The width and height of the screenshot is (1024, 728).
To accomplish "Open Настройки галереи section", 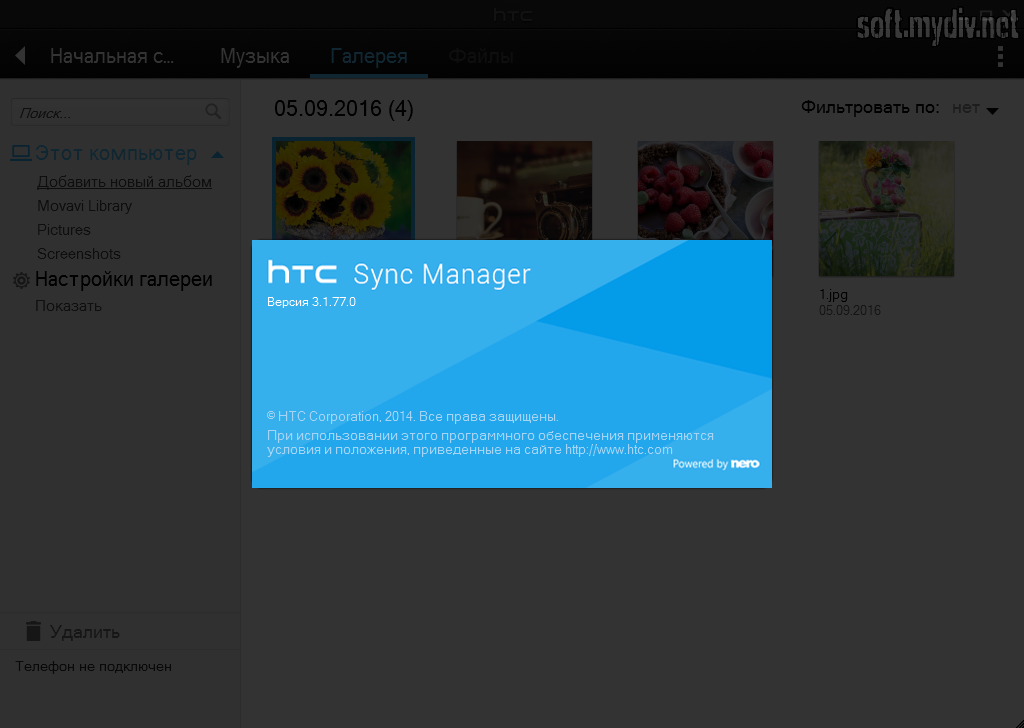I will coord(123,279).
